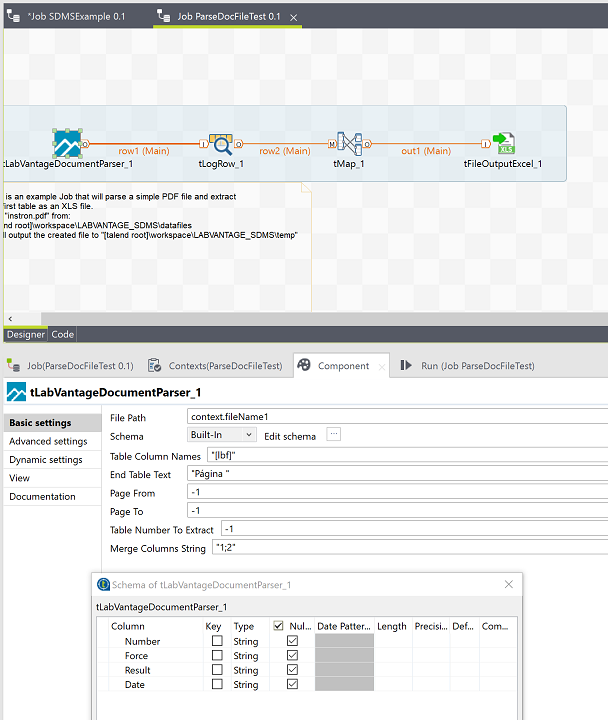
Task: Click the Table Number To Extract field
Action: 414,529
